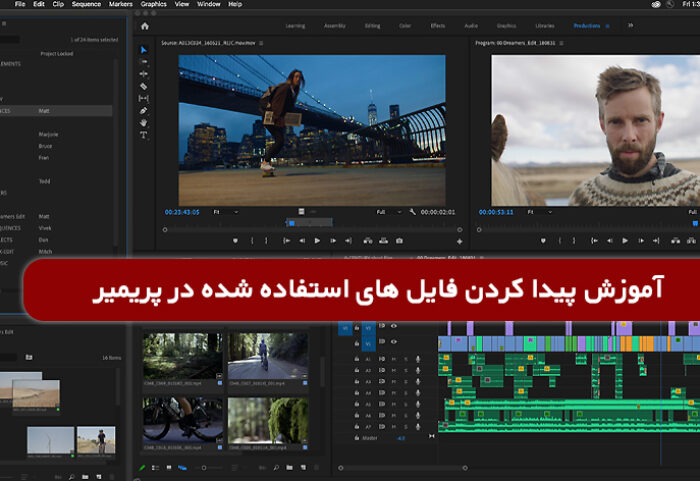Viewport: 700px width, 481px height.
Task: Select the Ripple Edit tool
Action: 143,74
